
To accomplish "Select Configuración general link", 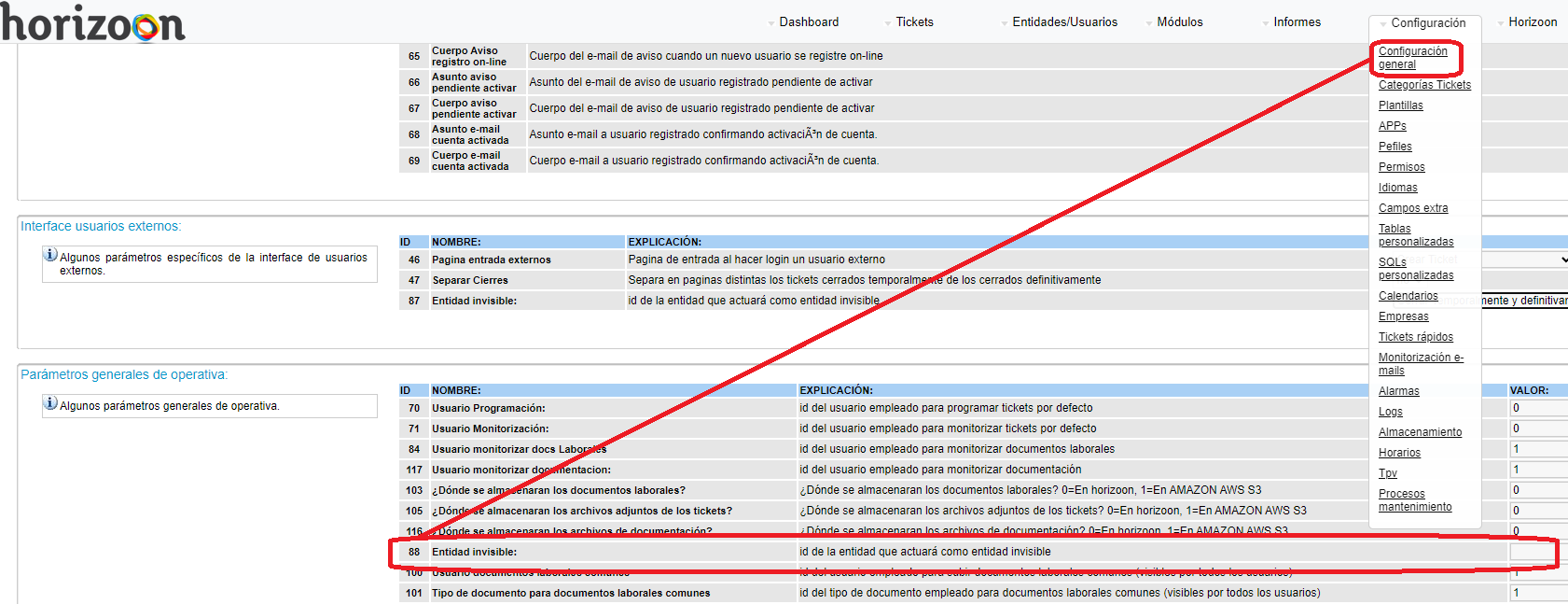I will coord(1412,58).
